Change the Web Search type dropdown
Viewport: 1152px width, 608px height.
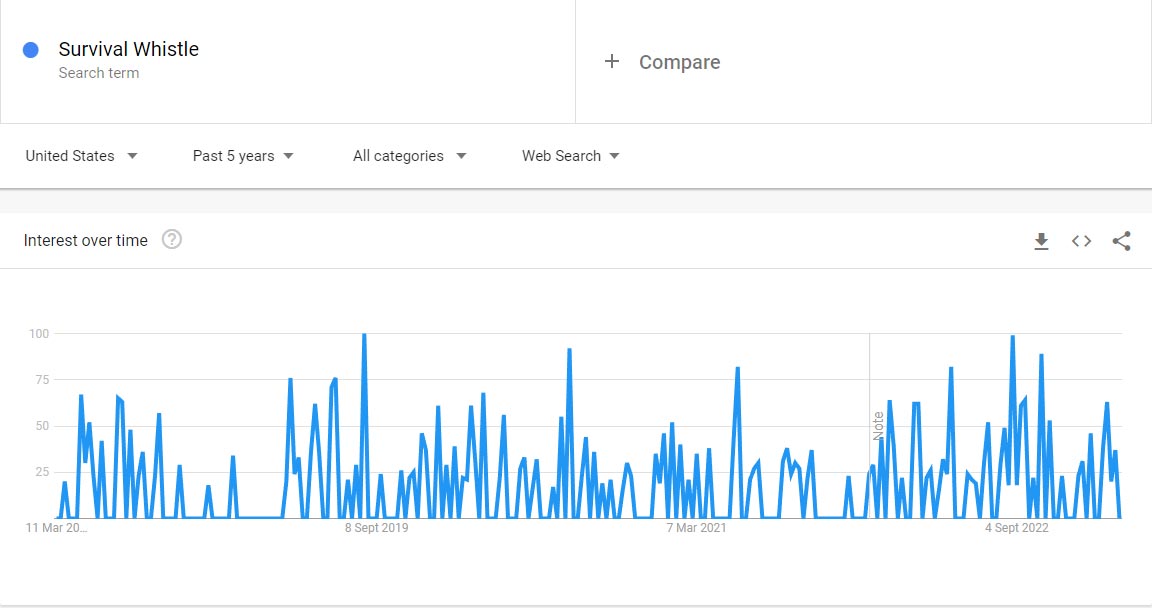(x=570, y=156)
